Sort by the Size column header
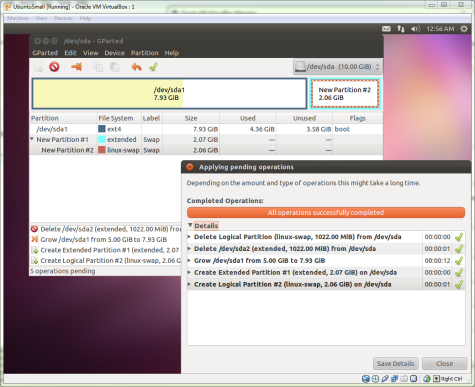This screenshot has height=387, width=475. tap(191, 118)
